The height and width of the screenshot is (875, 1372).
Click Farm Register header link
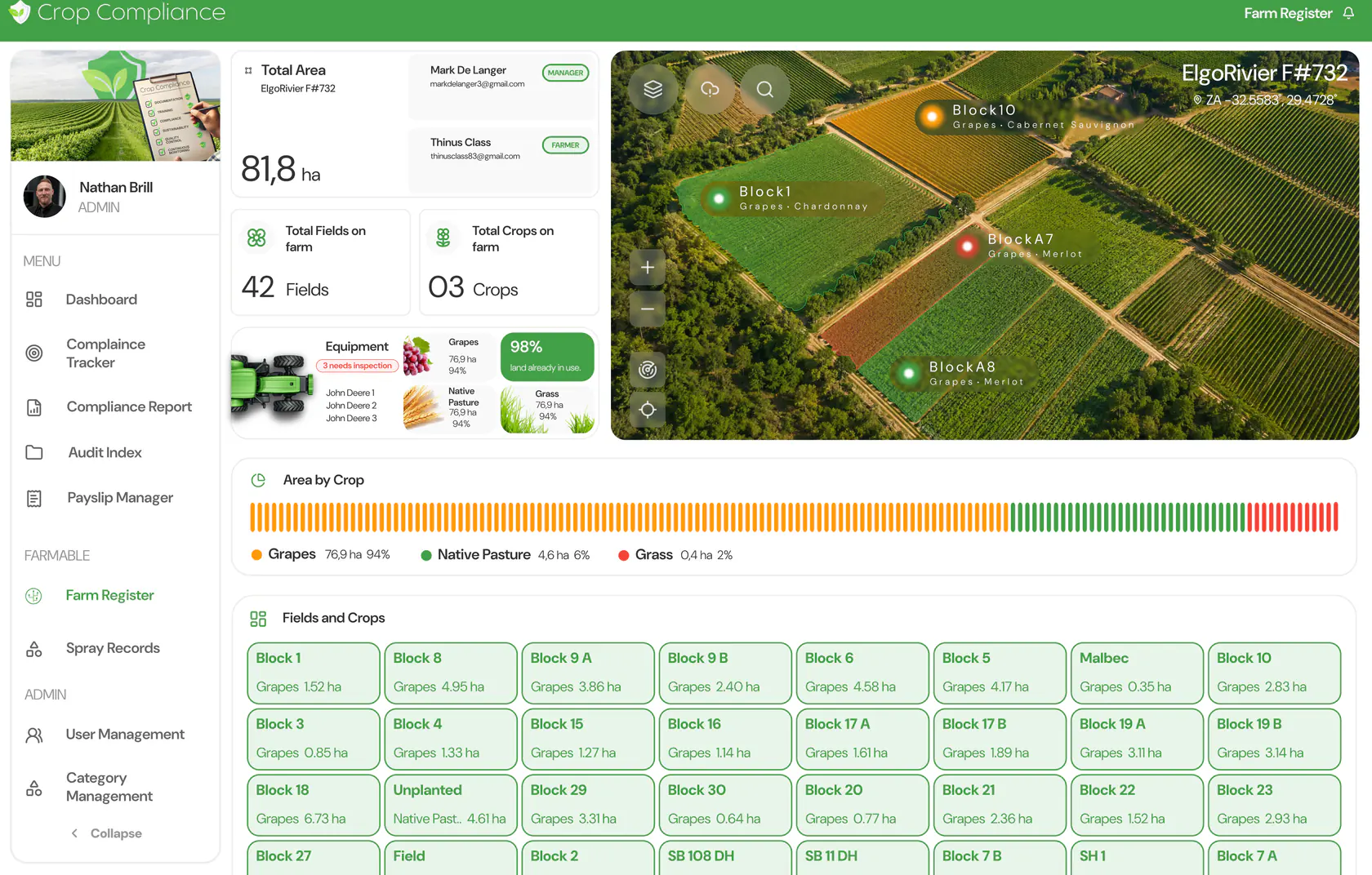(x=1288, y=13)
